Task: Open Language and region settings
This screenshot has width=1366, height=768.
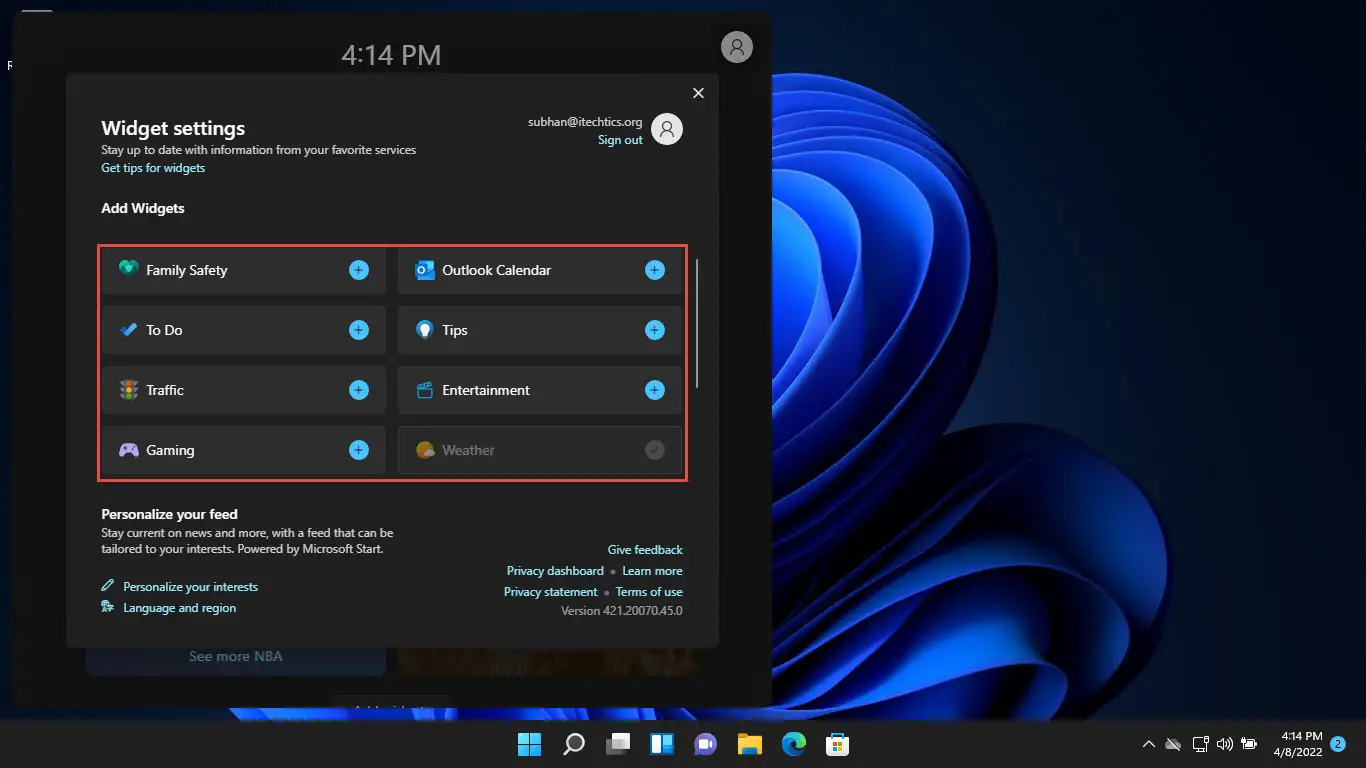Action: point(180,608)
